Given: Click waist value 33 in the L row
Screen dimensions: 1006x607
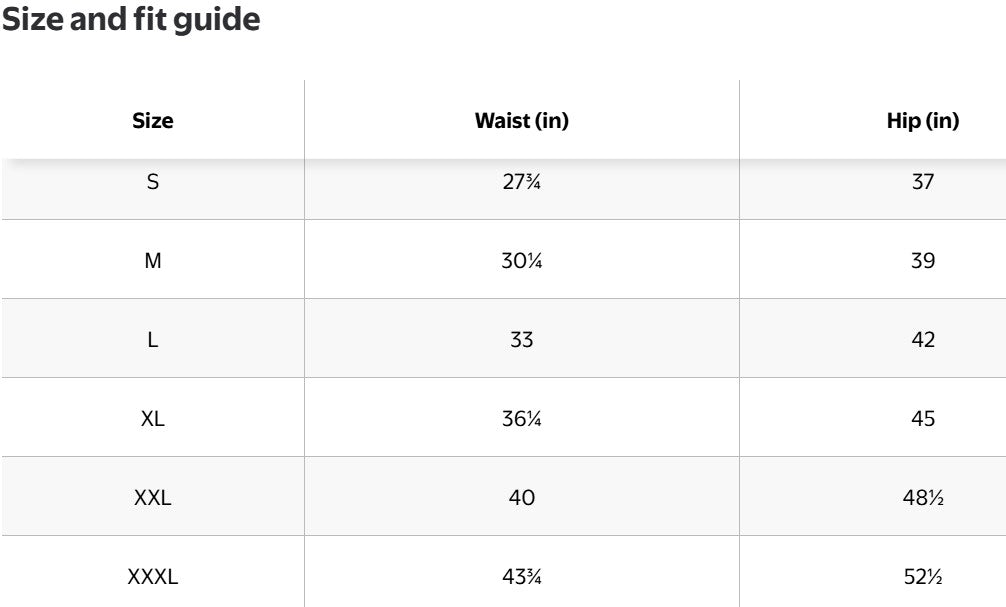Looking at the screenshot, I should pos(521,339).
